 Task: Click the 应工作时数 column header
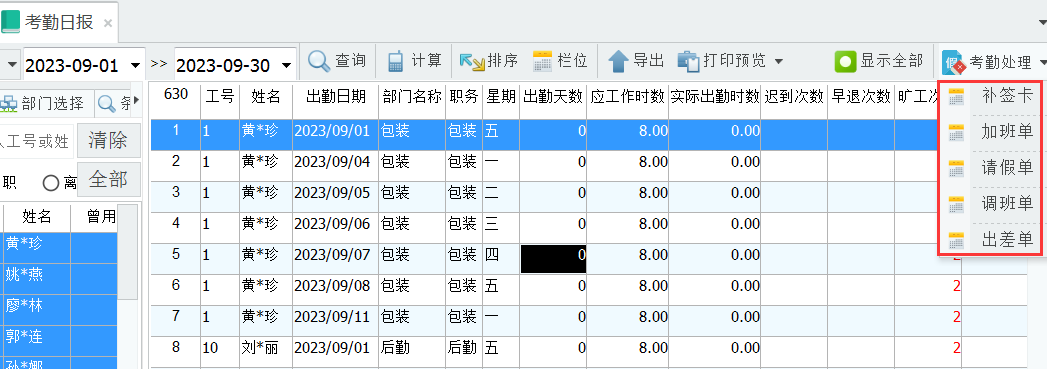[628, 97]
